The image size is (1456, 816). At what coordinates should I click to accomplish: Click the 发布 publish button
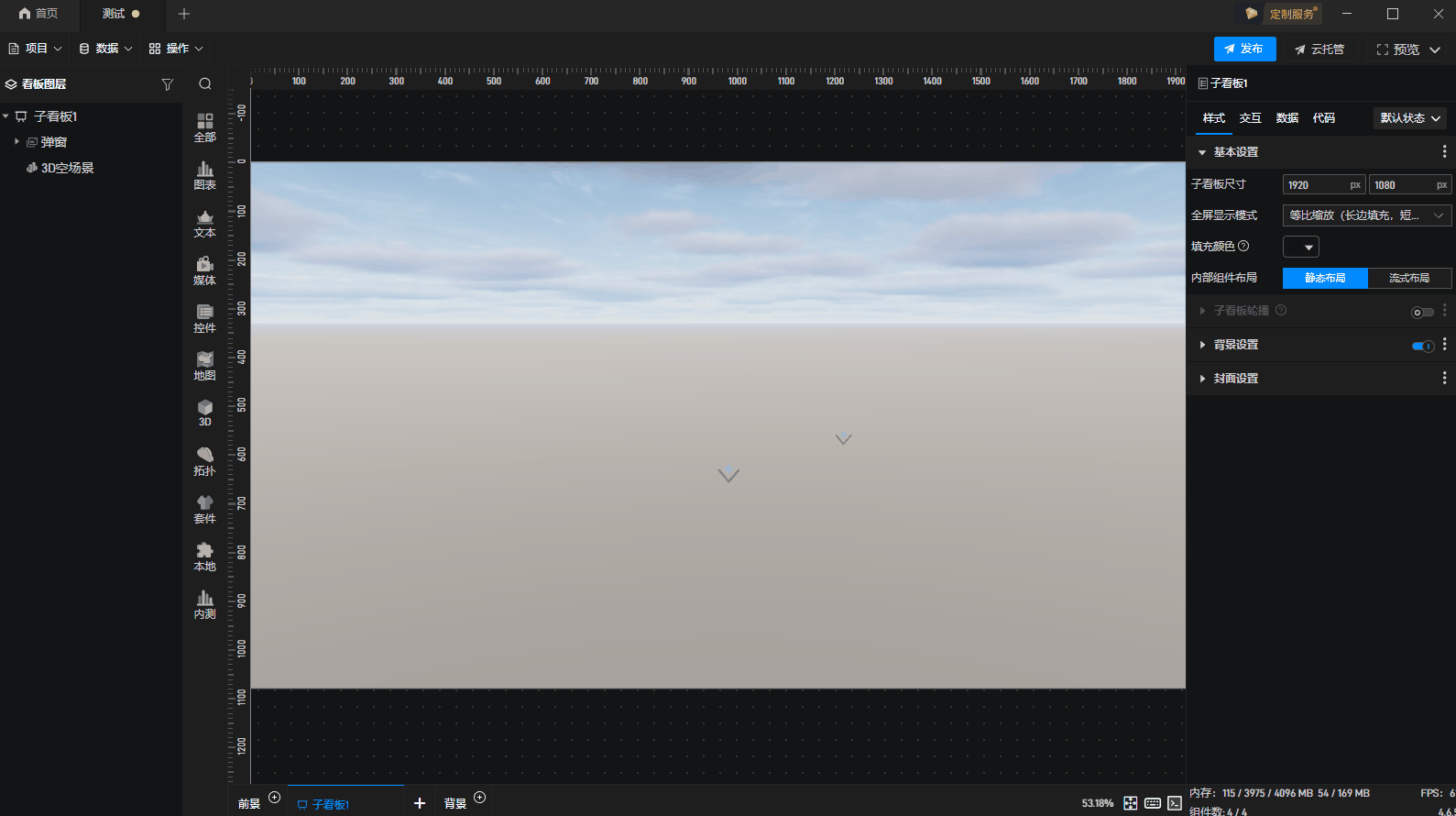(x=1243, y=49)
